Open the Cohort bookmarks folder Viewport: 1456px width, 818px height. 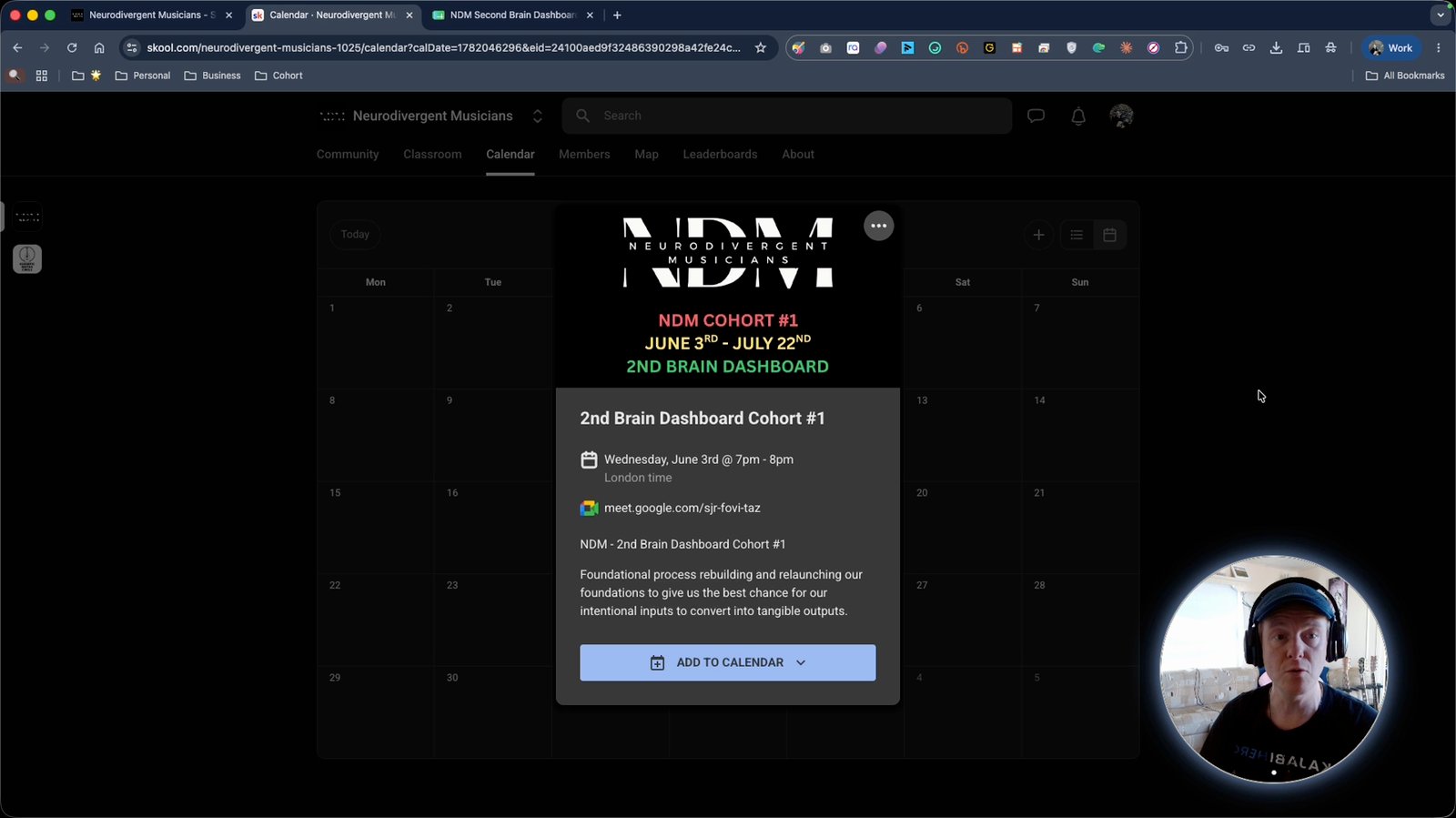click(278, 76)
